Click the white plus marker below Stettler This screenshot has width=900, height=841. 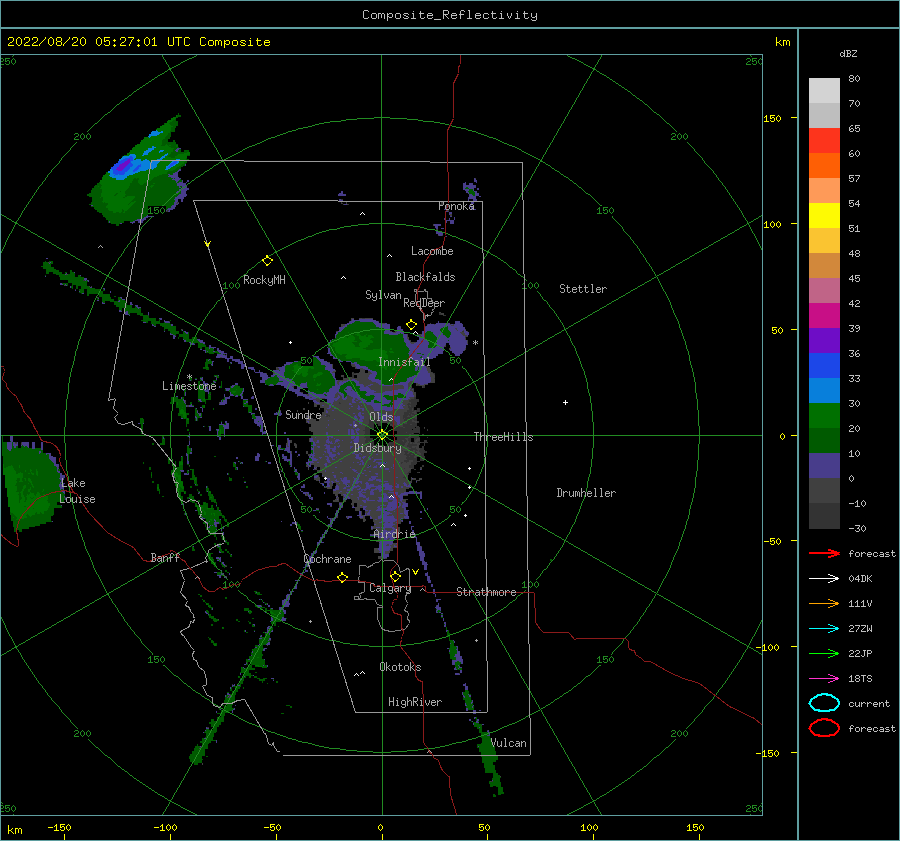565,402
